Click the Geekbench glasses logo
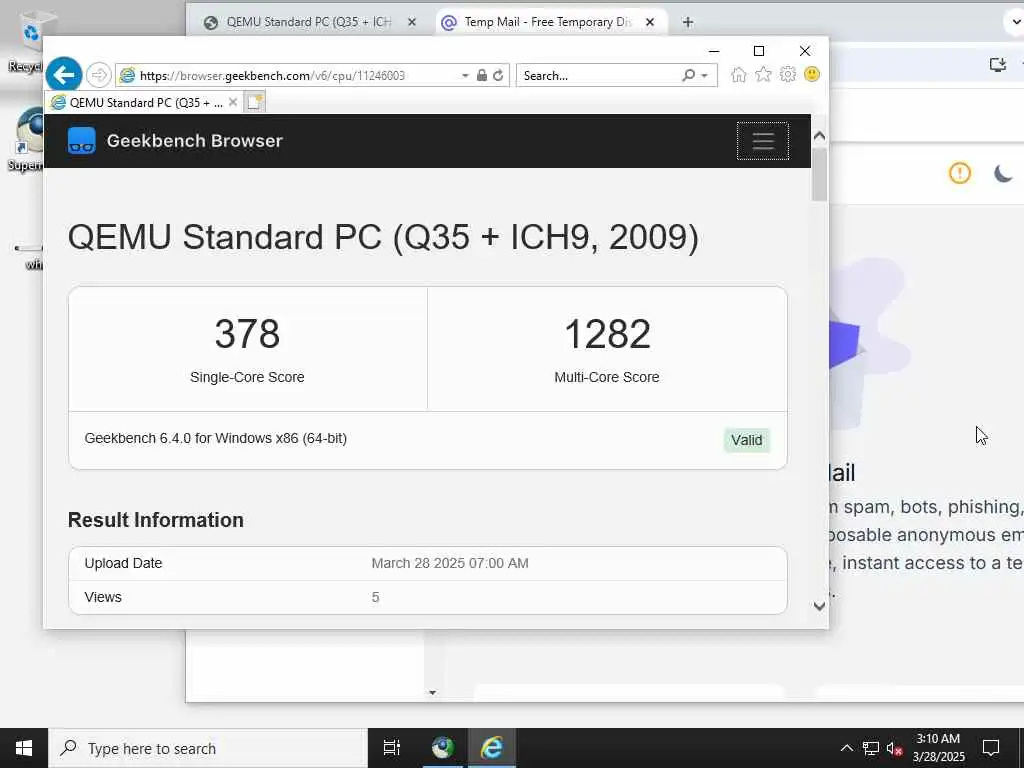The width and height of the screenshot is (1024, 768). coord(82,140)
